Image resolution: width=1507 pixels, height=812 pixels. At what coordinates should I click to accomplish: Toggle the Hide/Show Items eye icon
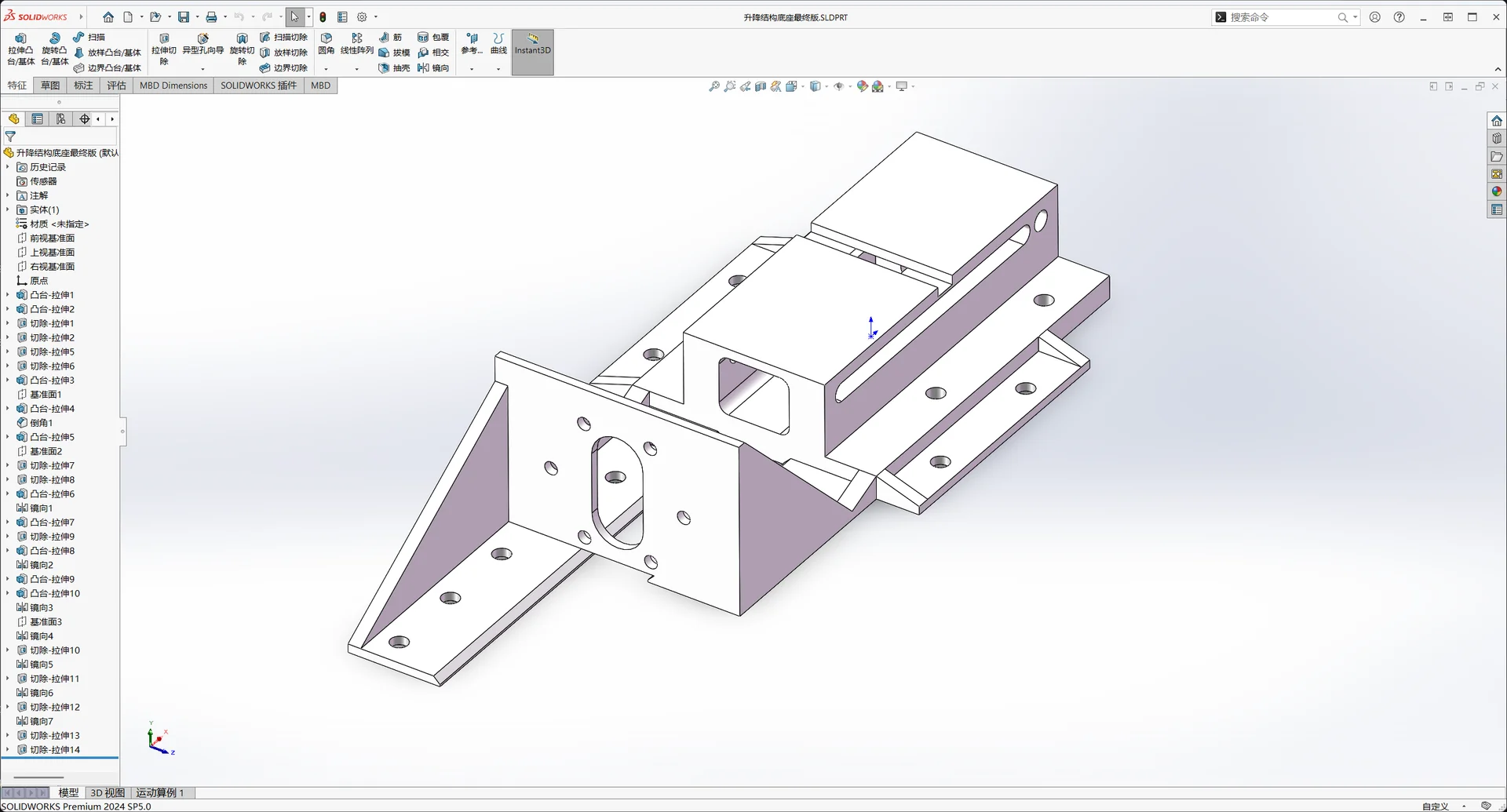pyautogui.click(x=838, y=86)
